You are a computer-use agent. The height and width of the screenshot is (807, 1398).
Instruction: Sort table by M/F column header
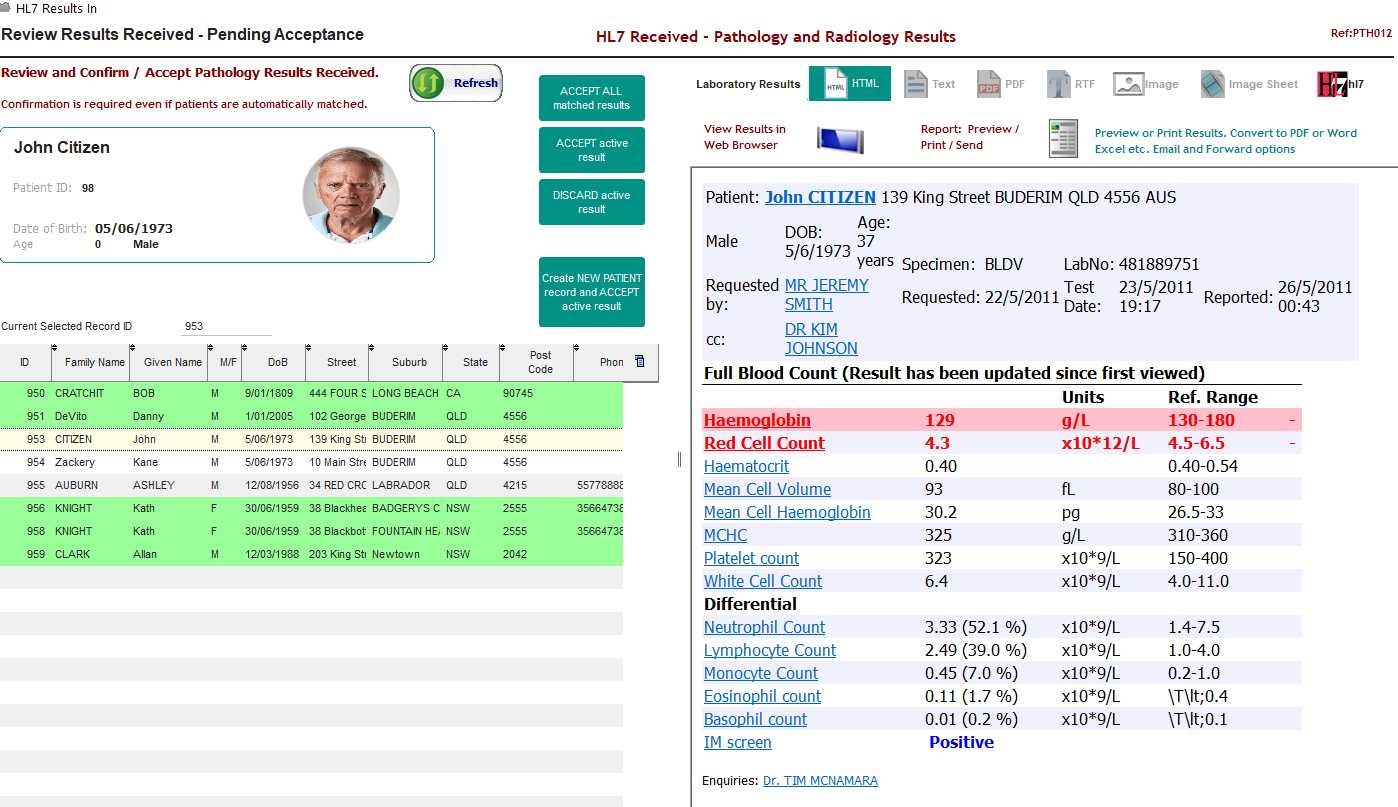coord(227,362)
